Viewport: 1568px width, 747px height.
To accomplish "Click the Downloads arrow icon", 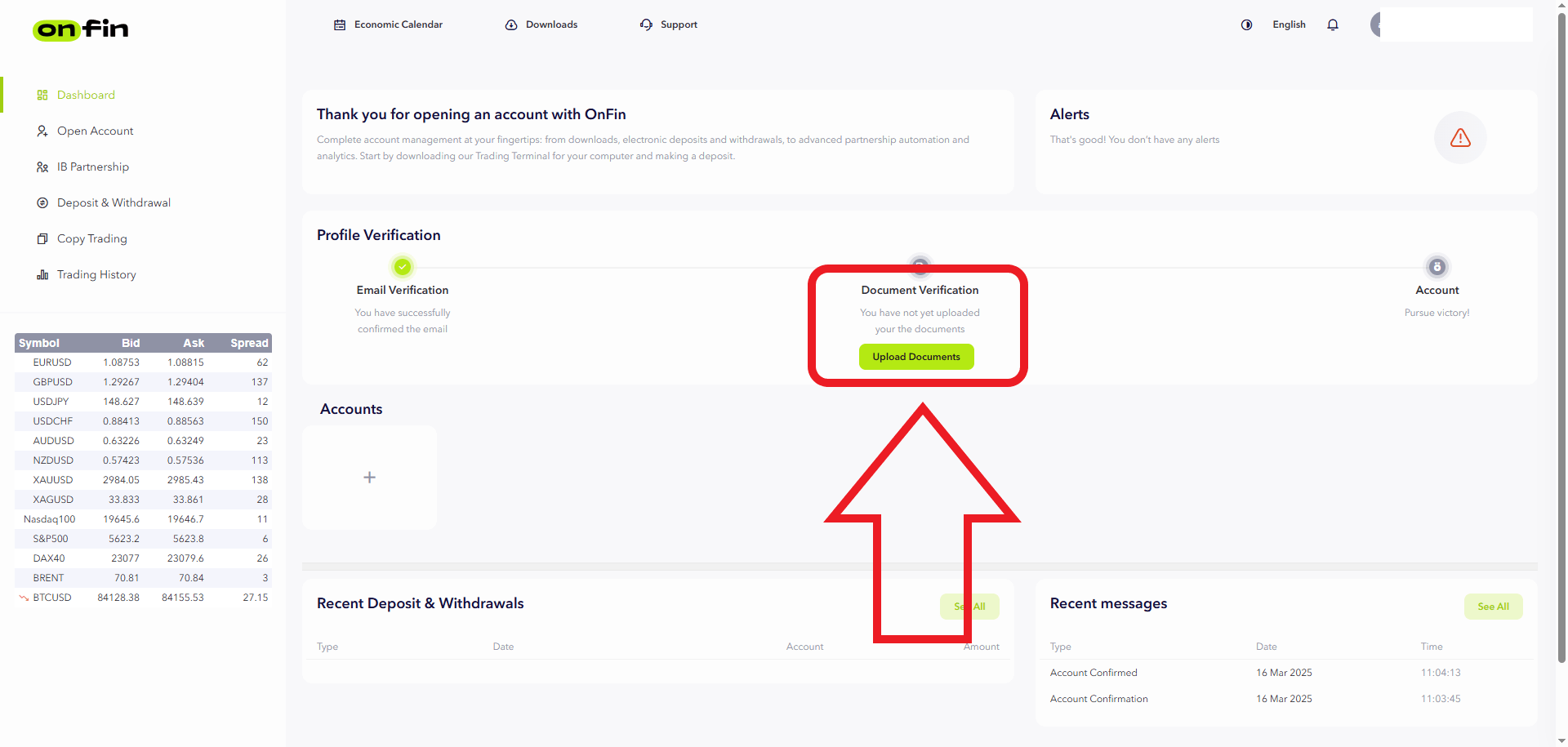I will 511,25.
